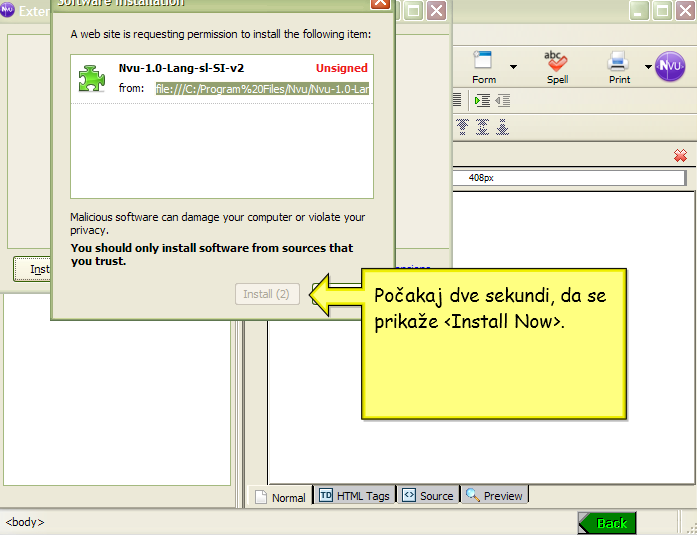This screenshot has height=535, width=697.
Task: Open the Form dropdown arrow
Action: tap(513, 67)
